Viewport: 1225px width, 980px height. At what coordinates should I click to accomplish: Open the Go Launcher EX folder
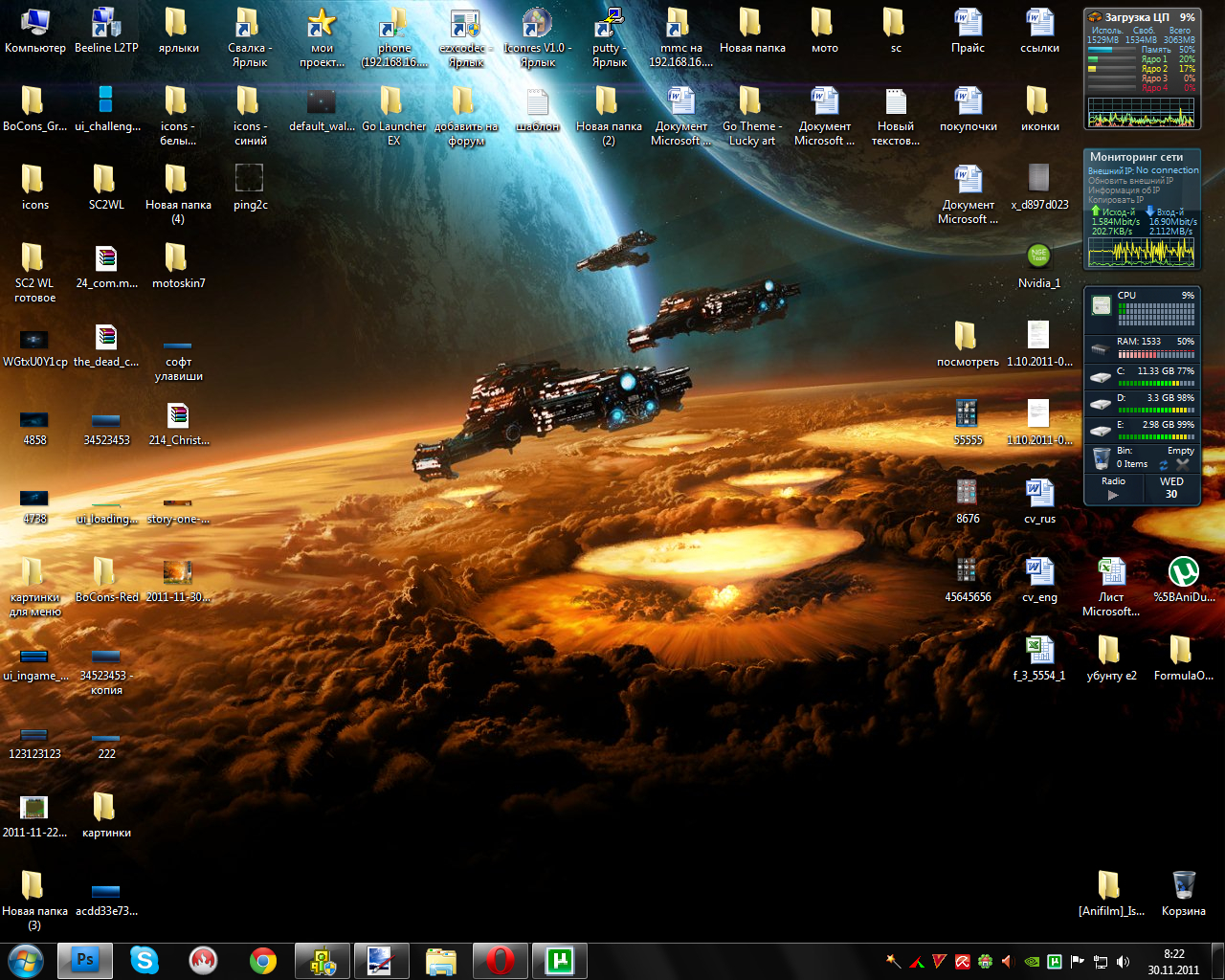tap(393, 116)
